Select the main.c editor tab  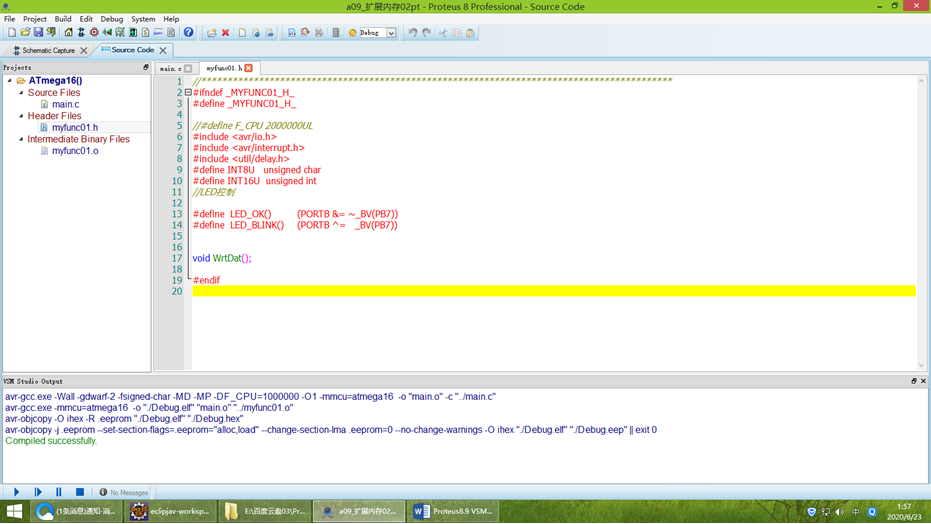170,69
